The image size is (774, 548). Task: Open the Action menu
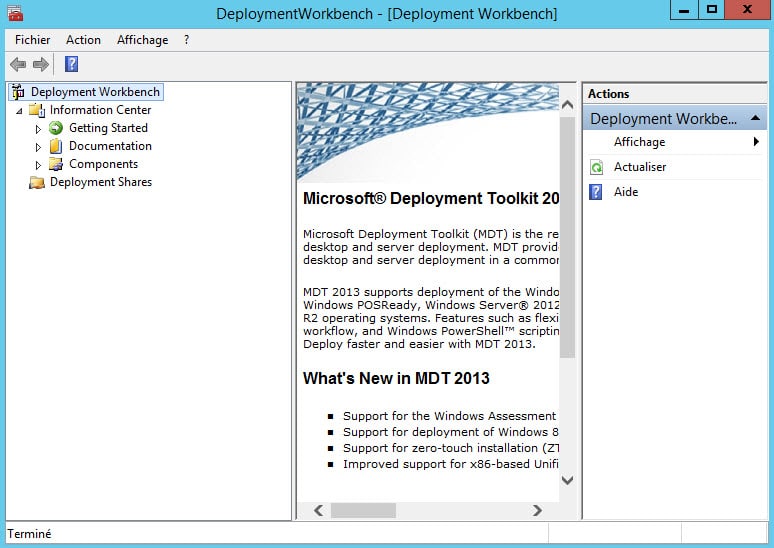tap(83, 40)
